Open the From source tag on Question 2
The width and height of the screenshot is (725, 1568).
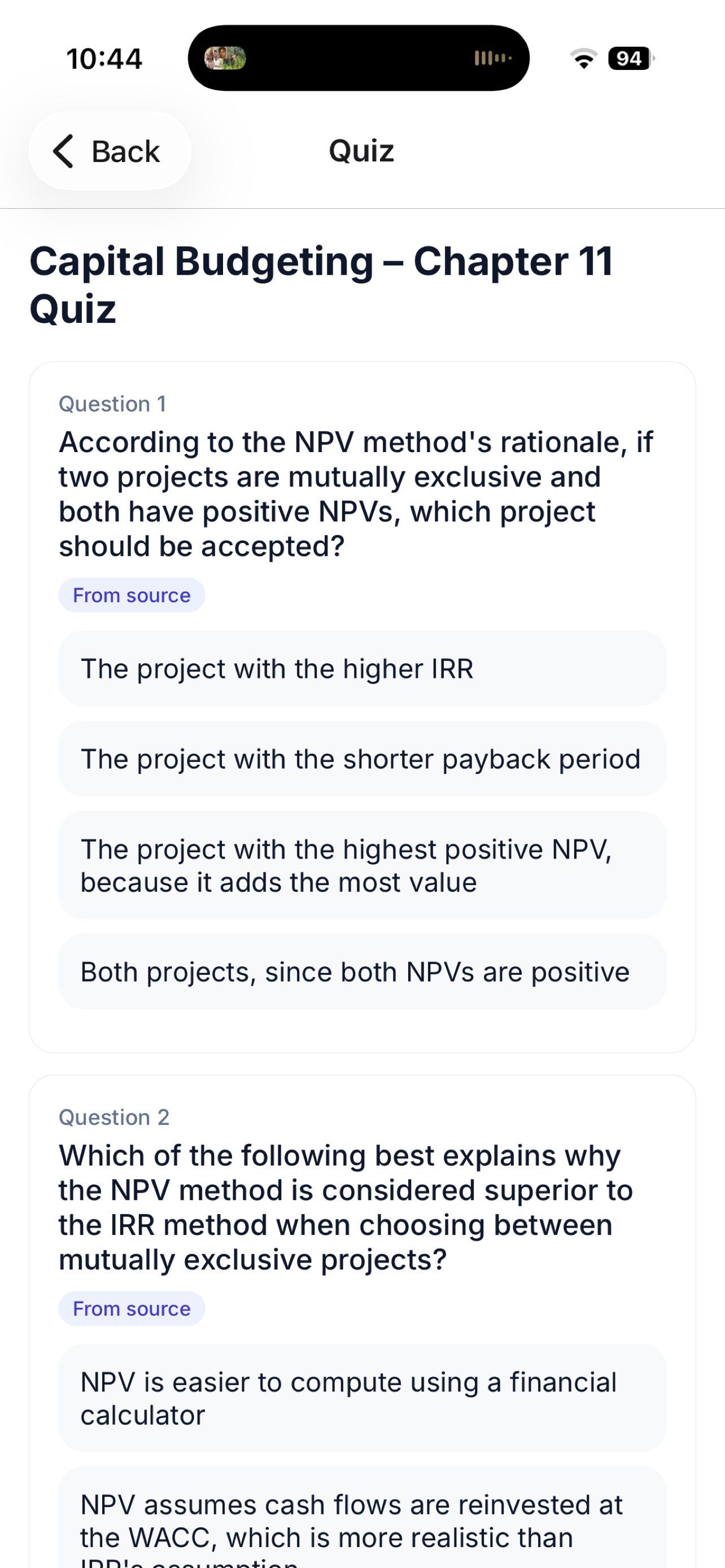pos(132,1308)
